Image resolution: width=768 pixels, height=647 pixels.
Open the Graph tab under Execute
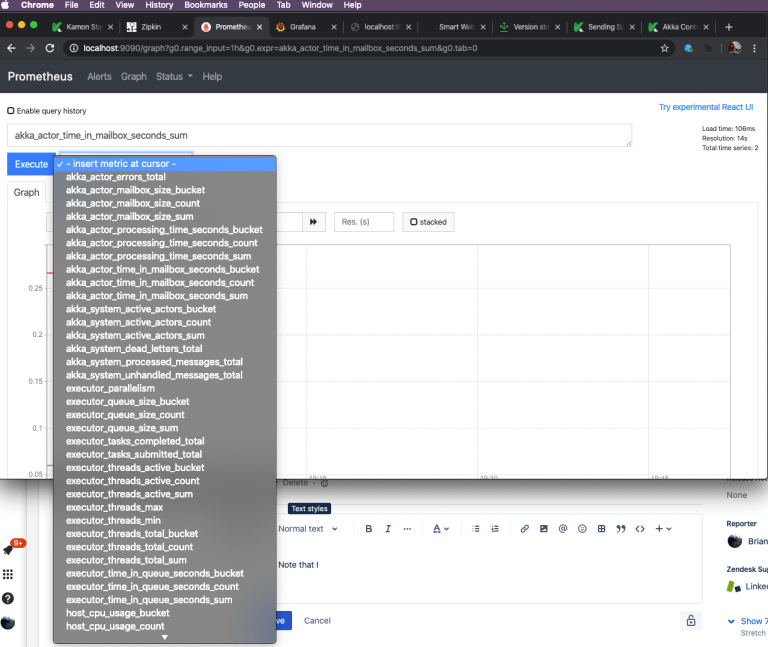coord(26,192)
